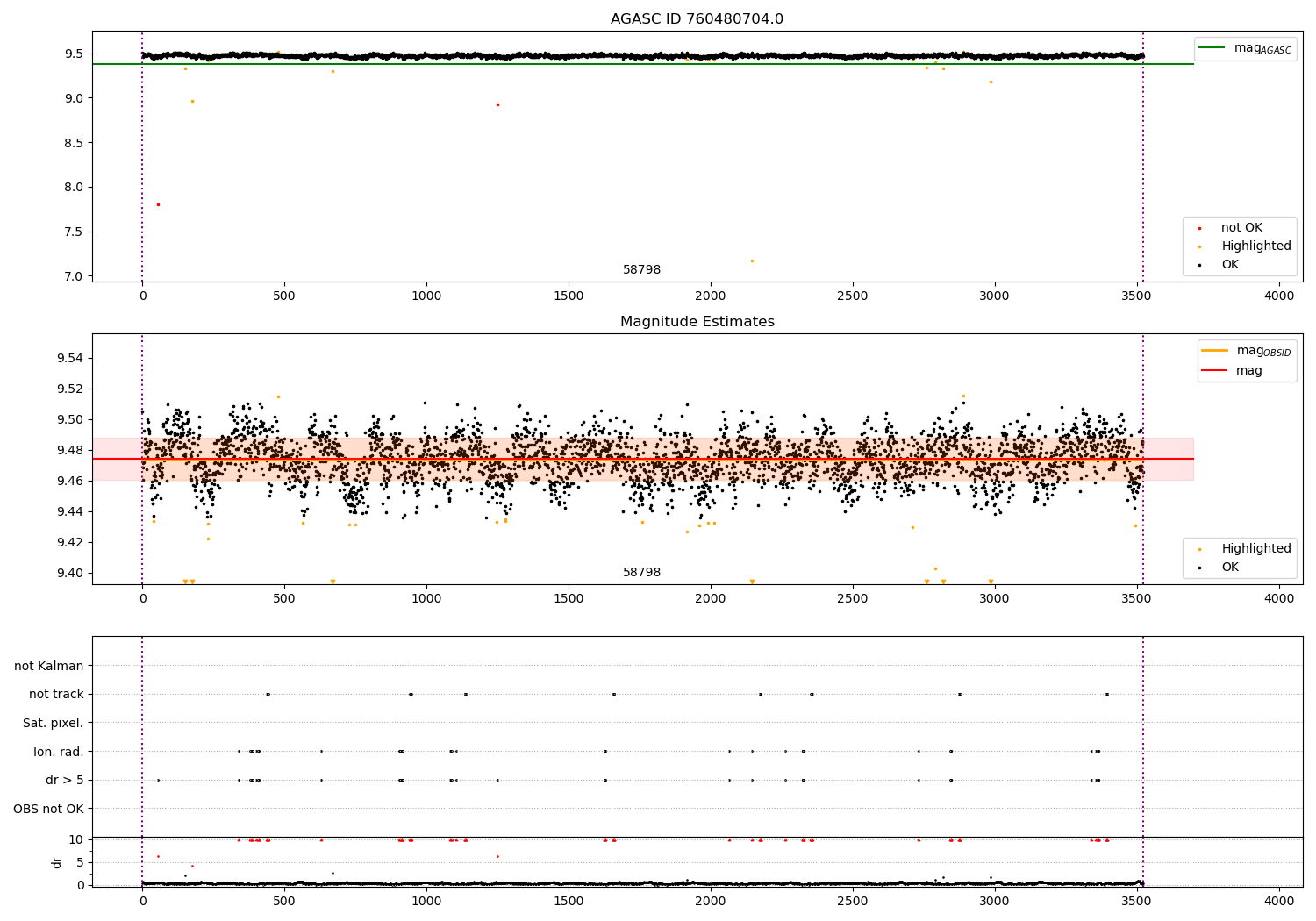Click the 'OBS not OK' row label
Image resolution: width=1316 pixels, height=921 pixels.
(x=49, y=809)
